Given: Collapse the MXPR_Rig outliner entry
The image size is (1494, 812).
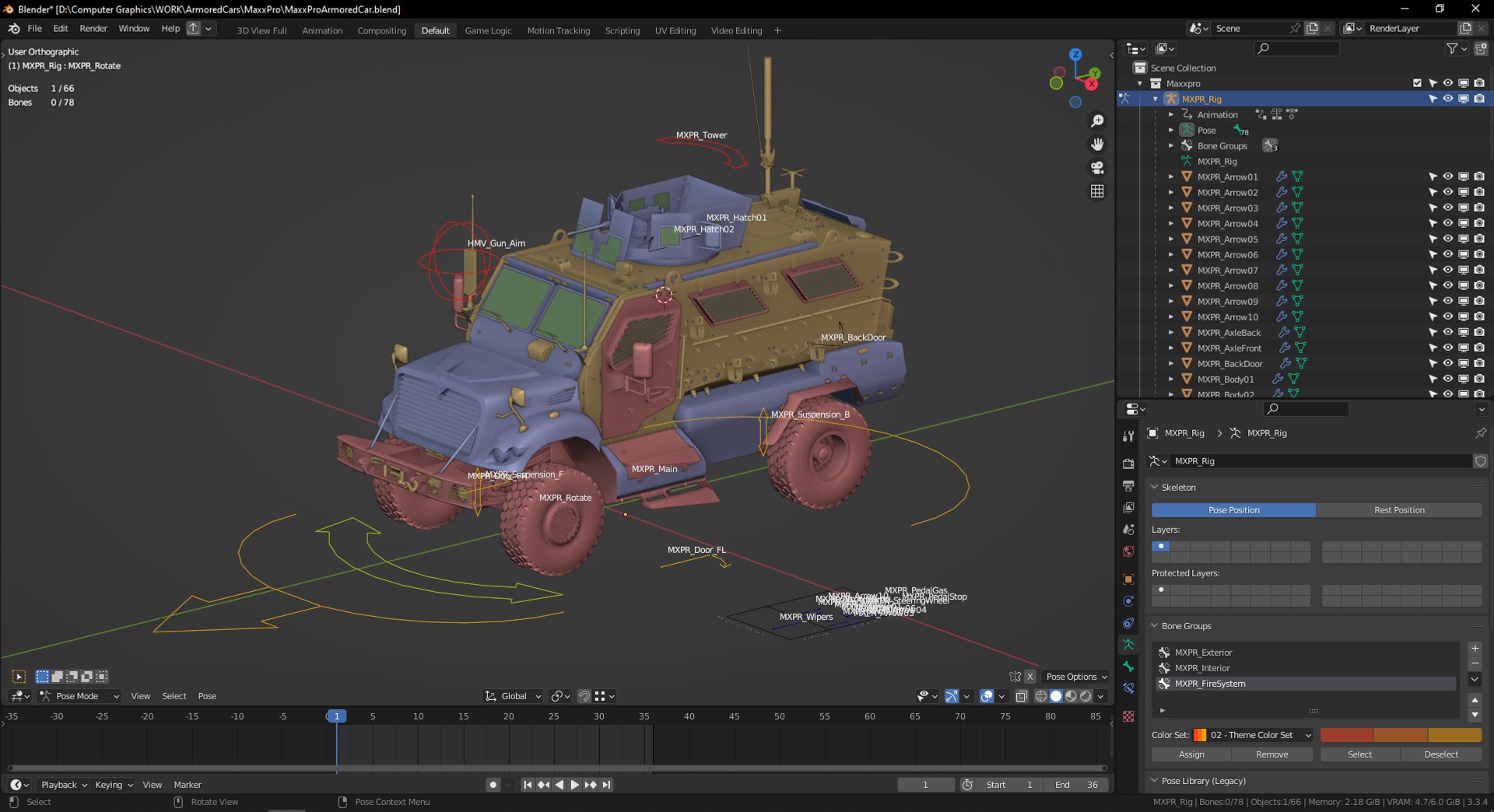Looking at the screenshot, I should (1156, 99).
